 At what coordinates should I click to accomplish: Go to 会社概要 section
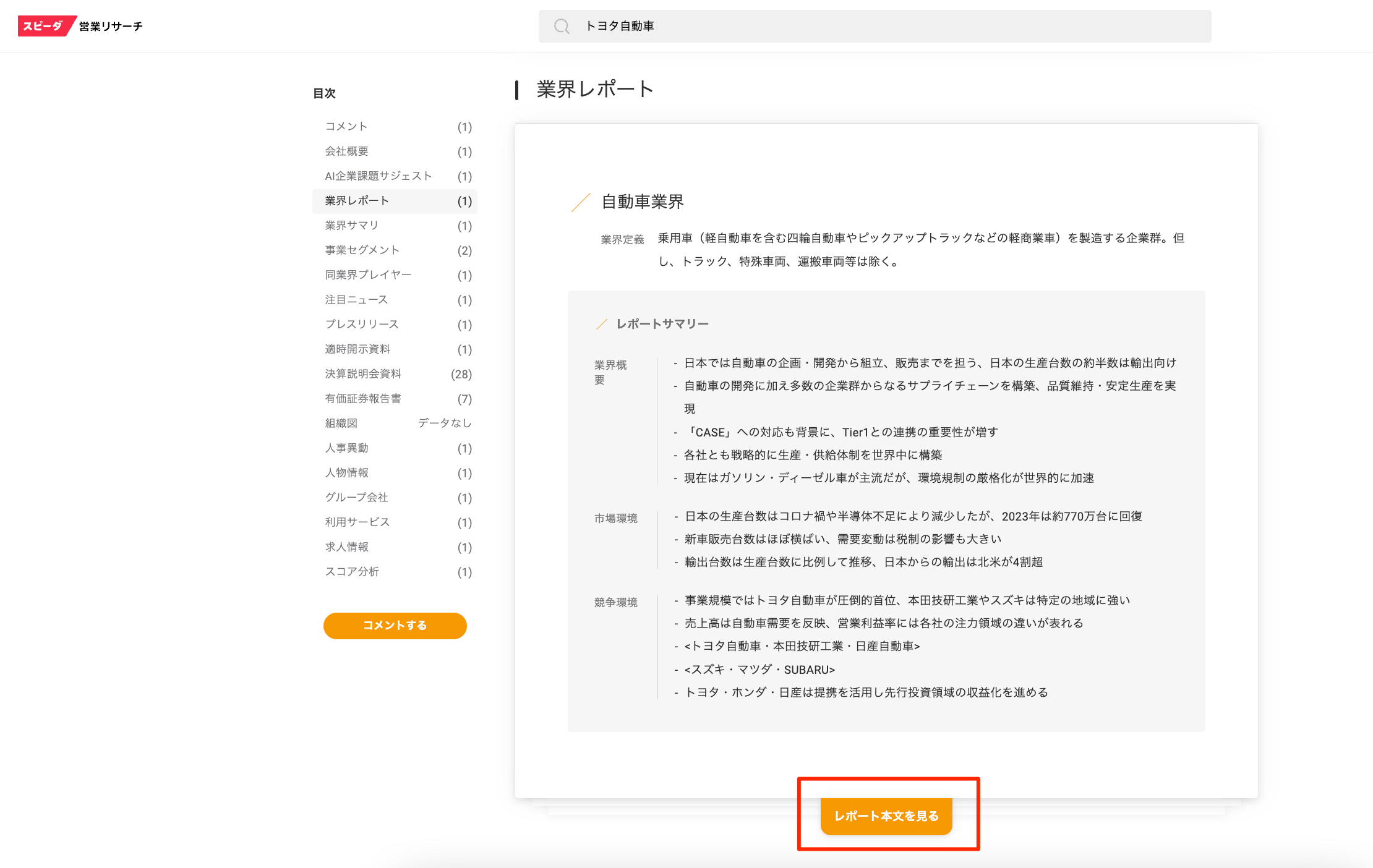click(346, 151)
